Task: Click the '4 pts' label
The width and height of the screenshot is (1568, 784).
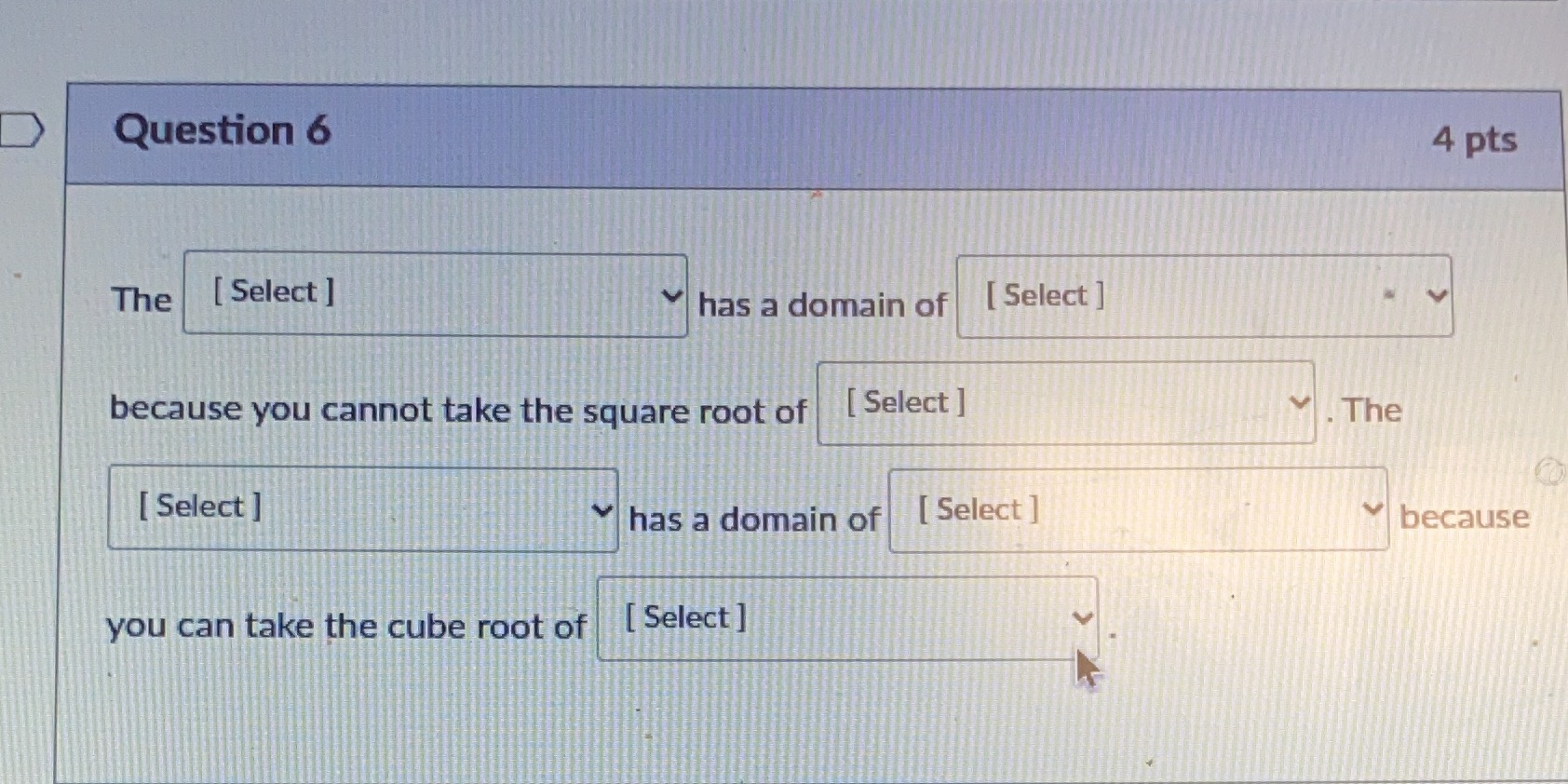Action: click(1475, 140)
